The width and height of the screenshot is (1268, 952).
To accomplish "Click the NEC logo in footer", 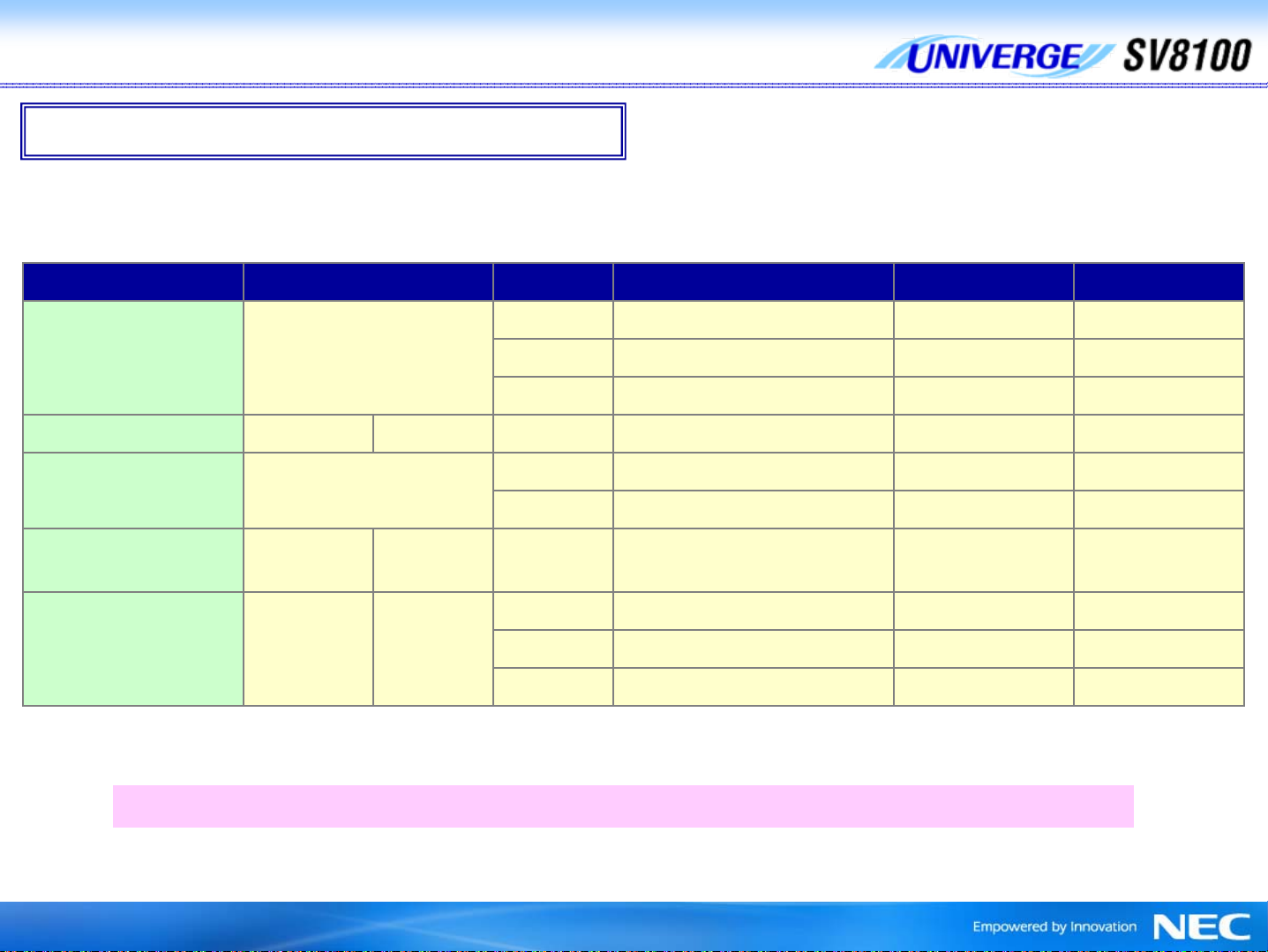I will pos(1202,926).
